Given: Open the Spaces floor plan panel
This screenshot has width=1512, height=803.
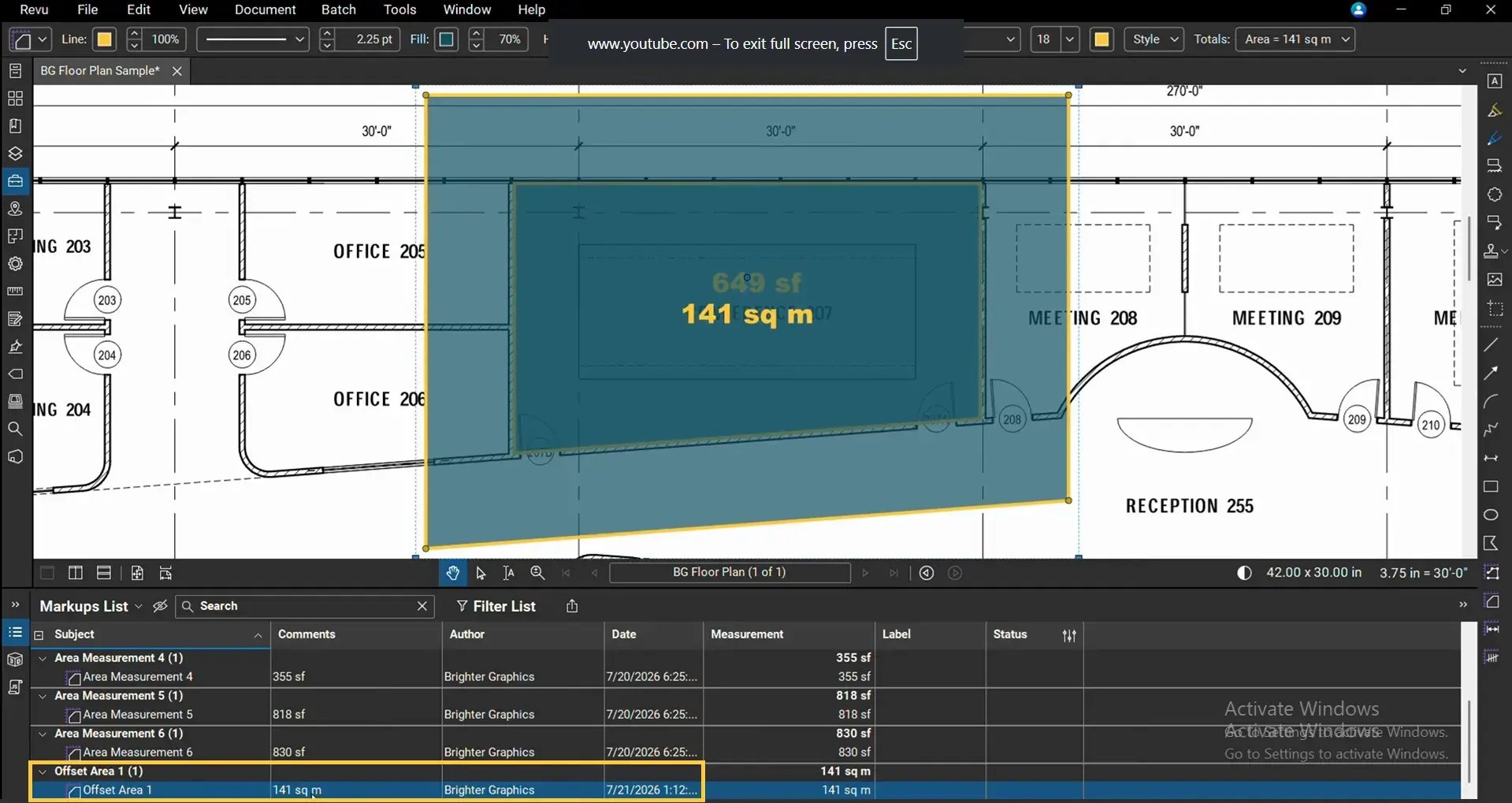Looking at the screenshot, I should pyautogui.click(x=15, y=236).
